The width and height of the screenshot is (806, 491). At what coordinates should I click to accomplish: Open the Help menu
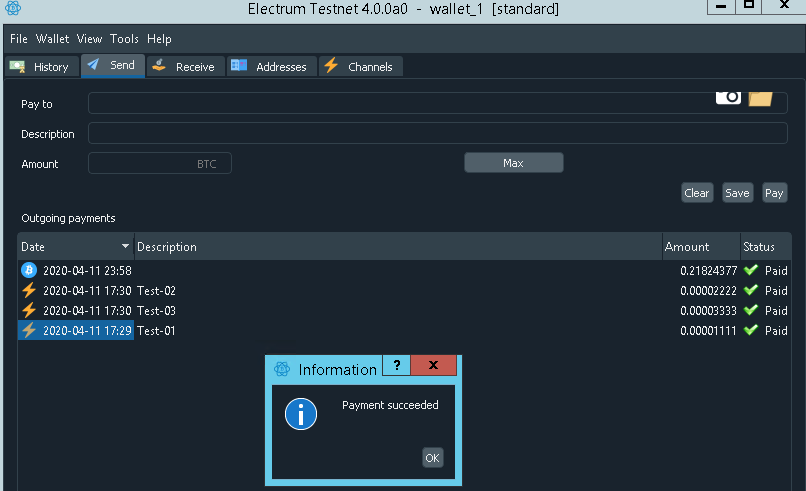[x=159, y=39]
